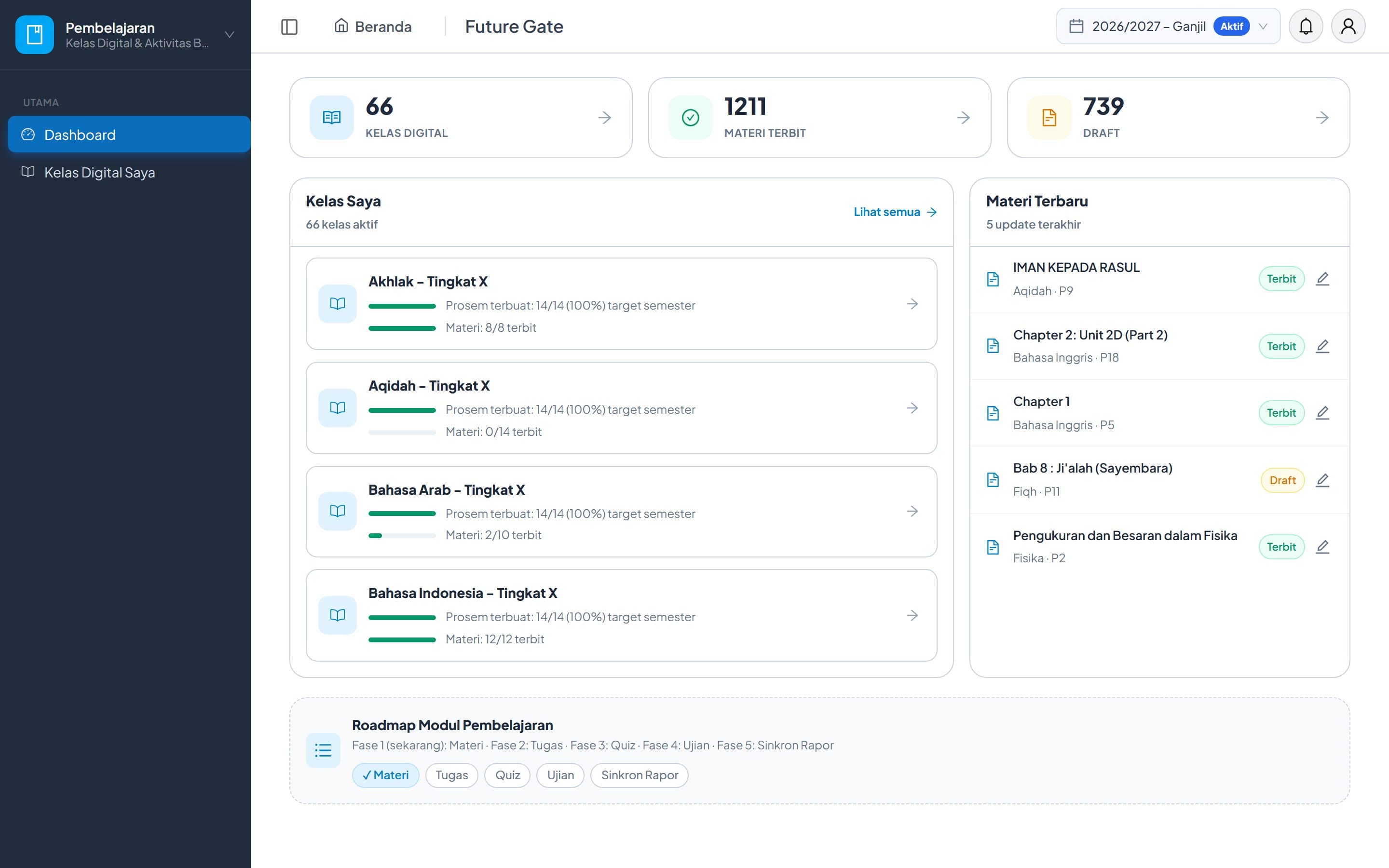Open Bahasa Indonesia – Tingkat X arrow

pos(912,615)
